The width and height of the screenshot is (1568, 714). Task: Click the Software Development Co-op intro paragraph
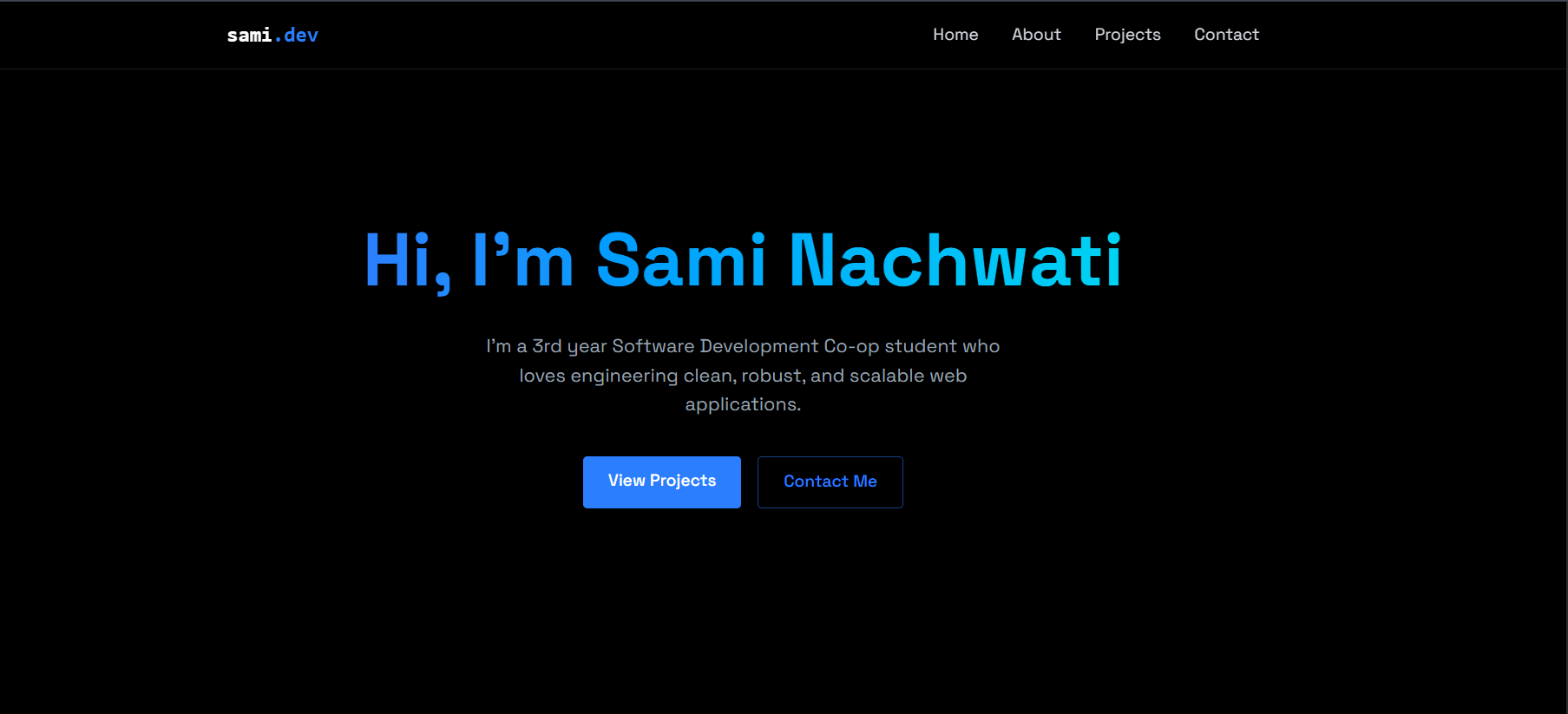click(743, 375)
